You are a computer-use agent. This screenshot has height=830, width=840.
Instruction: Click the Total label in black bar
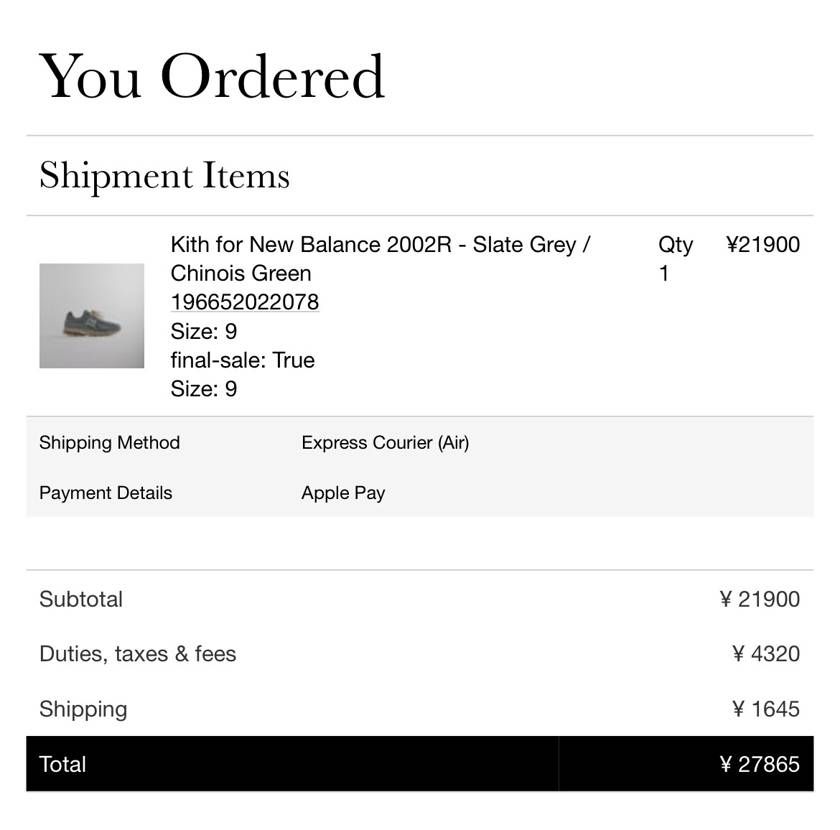coord(63,764)
